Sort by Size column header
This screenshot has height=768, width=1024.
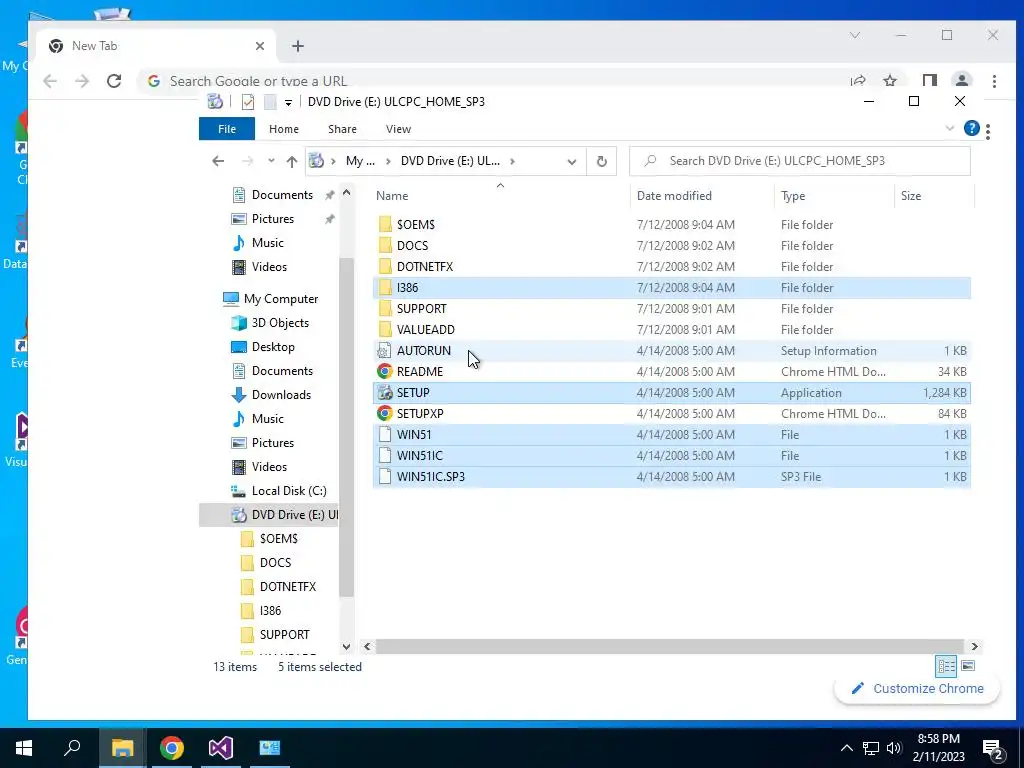click(910, 195)
